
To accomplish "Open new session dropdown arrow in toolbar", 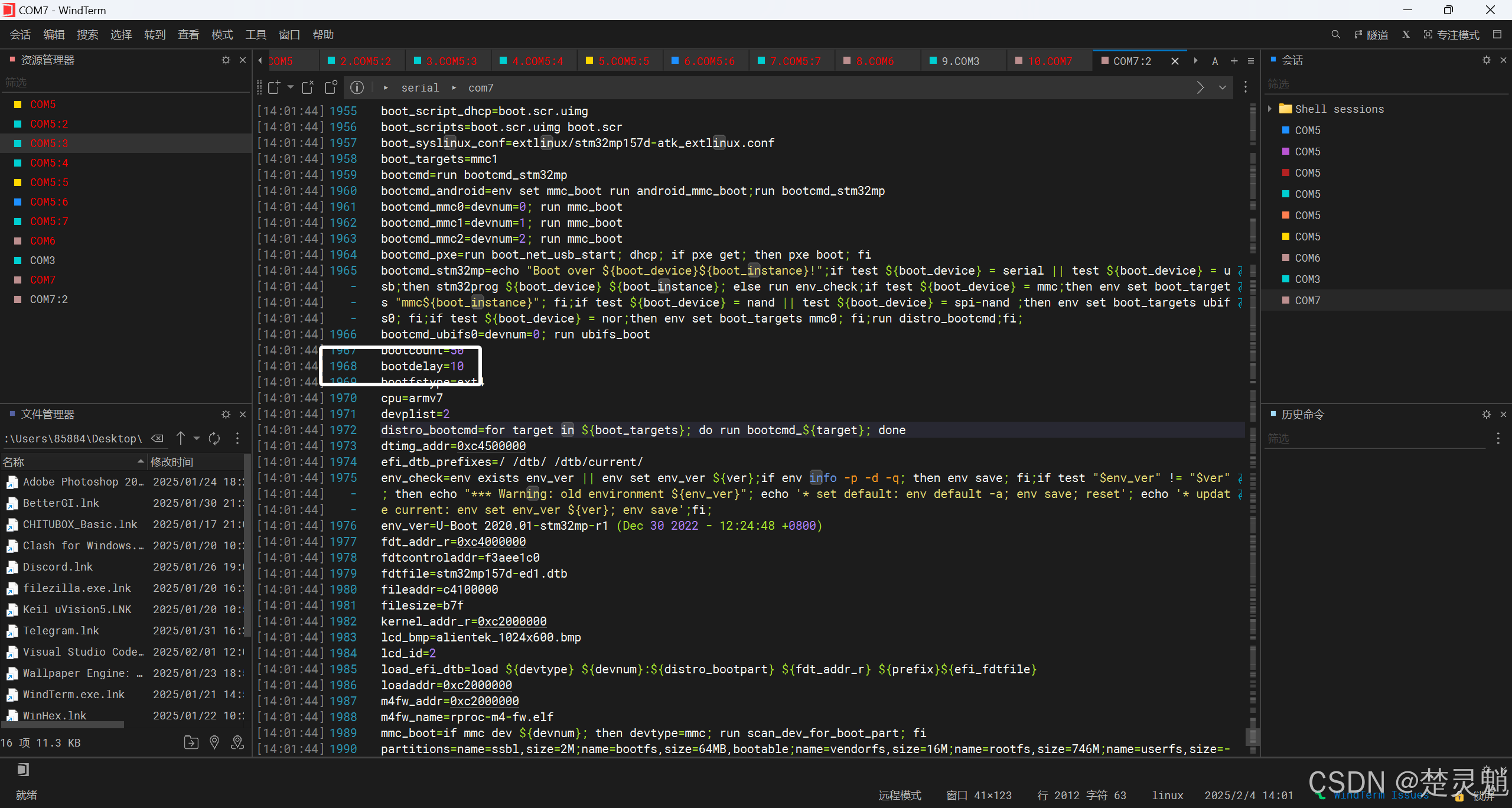I will pos(291,87).
